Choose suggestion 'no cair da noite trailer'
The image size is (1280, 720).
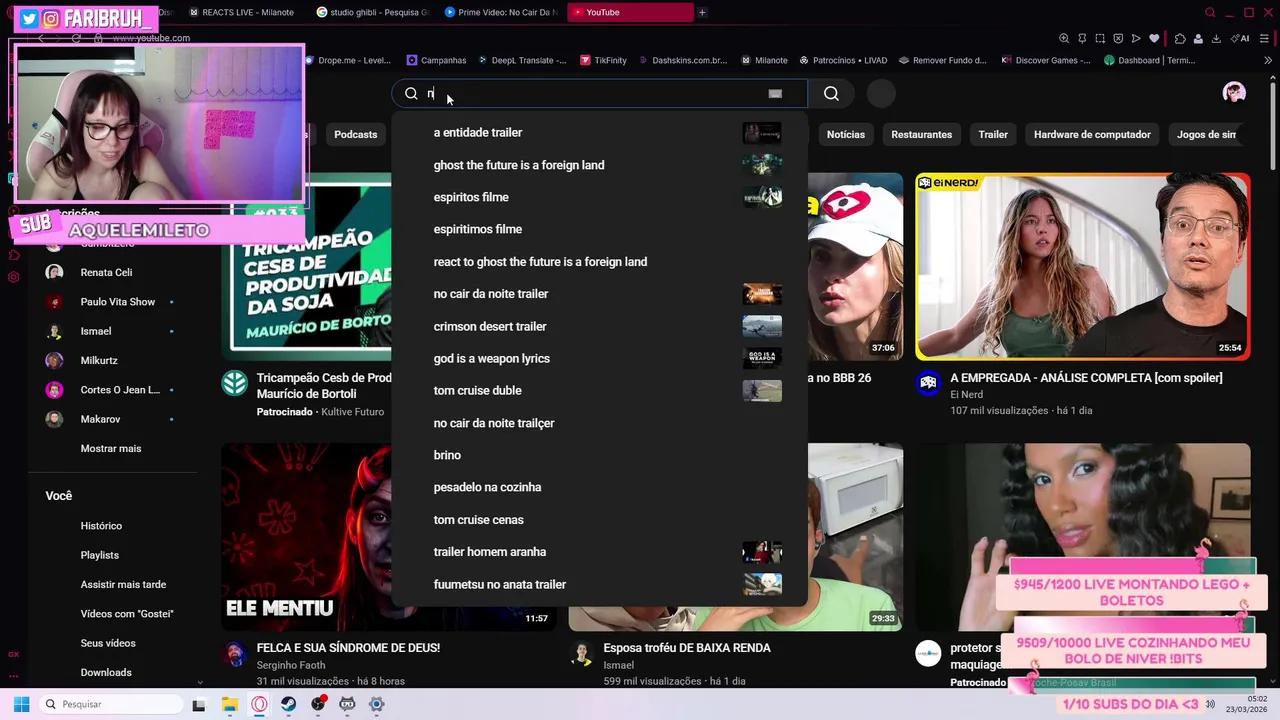pyautogui.click(x=600, y=294)
